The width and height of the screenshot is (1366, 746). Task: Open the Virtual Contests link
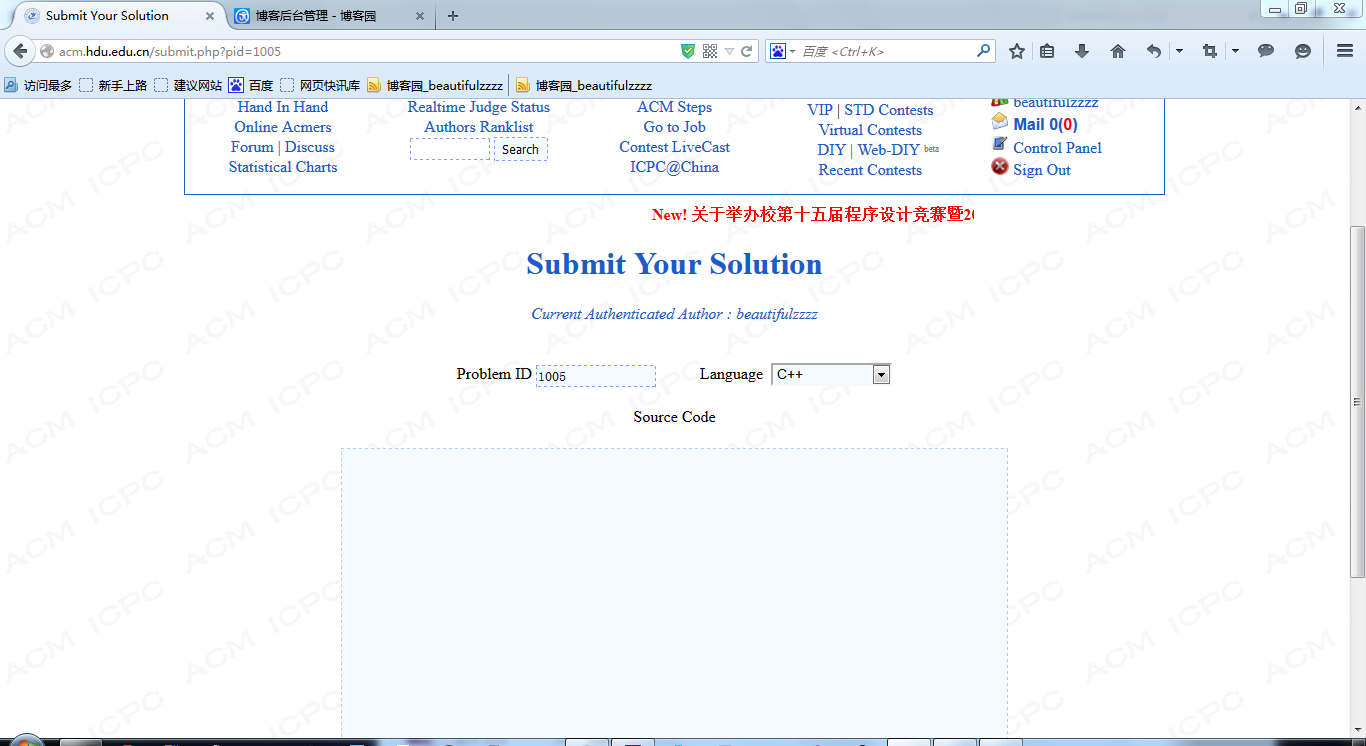(x=870, y=130)
